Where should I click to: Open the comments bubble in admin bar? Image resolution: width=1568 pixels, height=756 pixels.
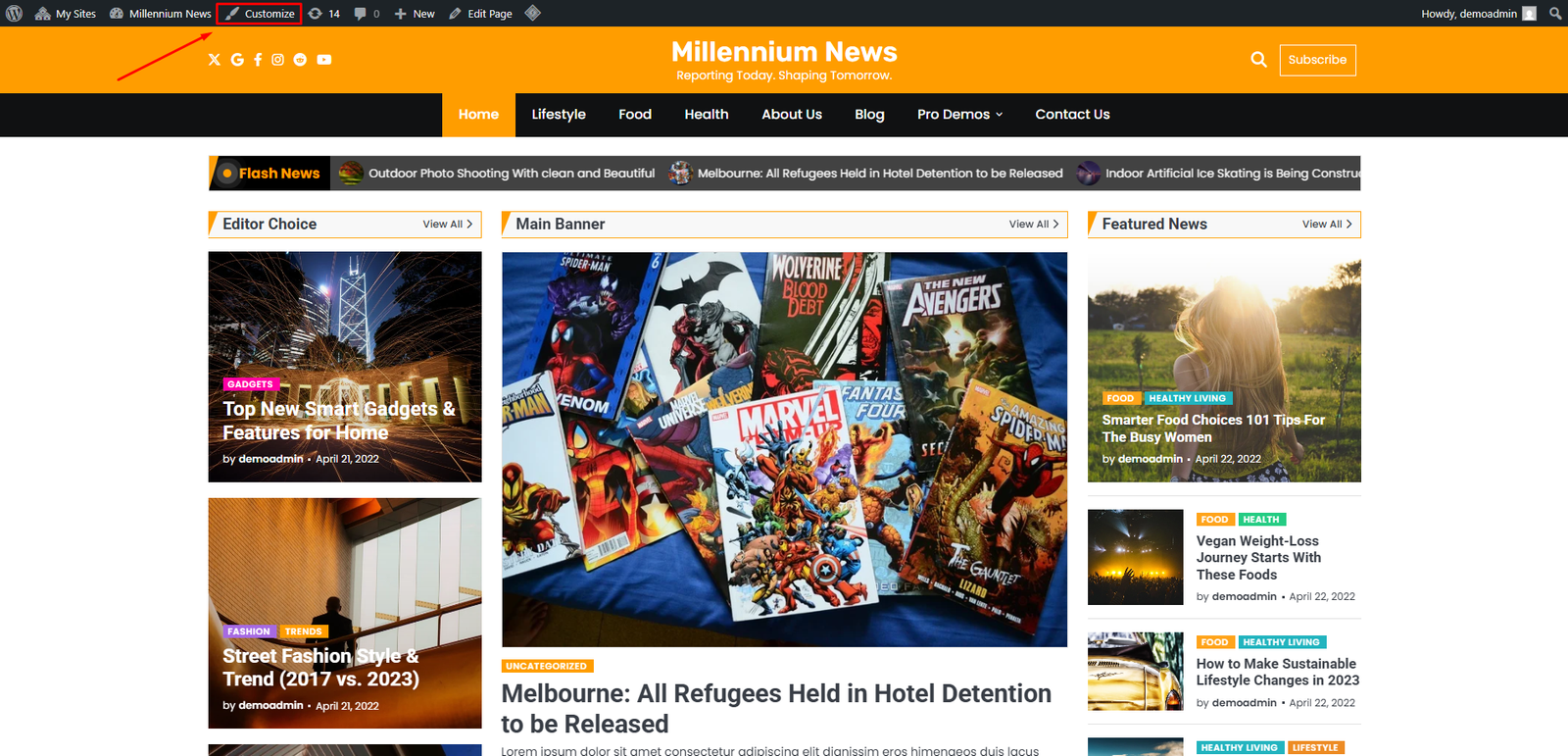click(x=367, y=14)
